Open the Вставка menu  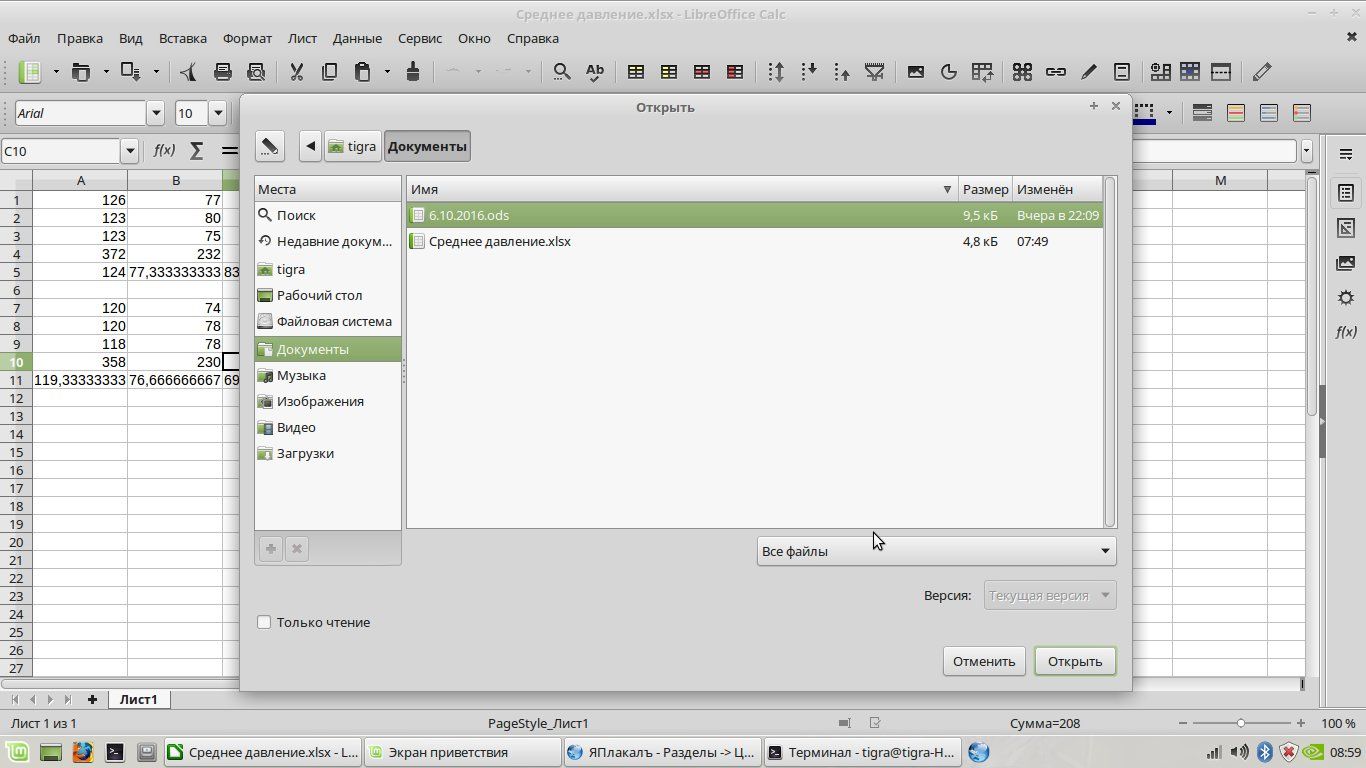(x=182, y=38)
